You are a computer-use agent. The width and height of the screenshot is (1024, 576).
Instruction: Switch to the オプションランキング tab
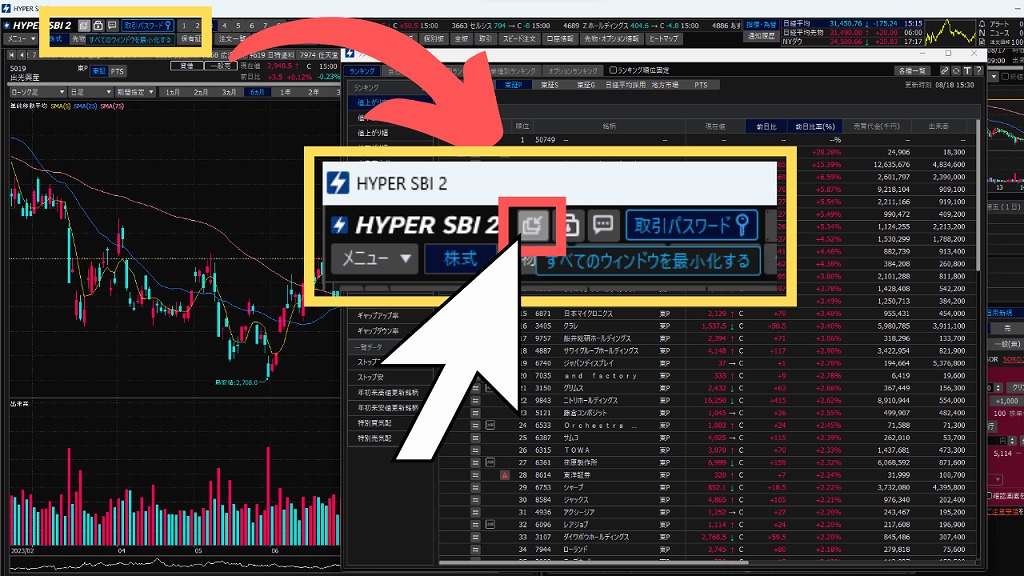coord(574,69)
